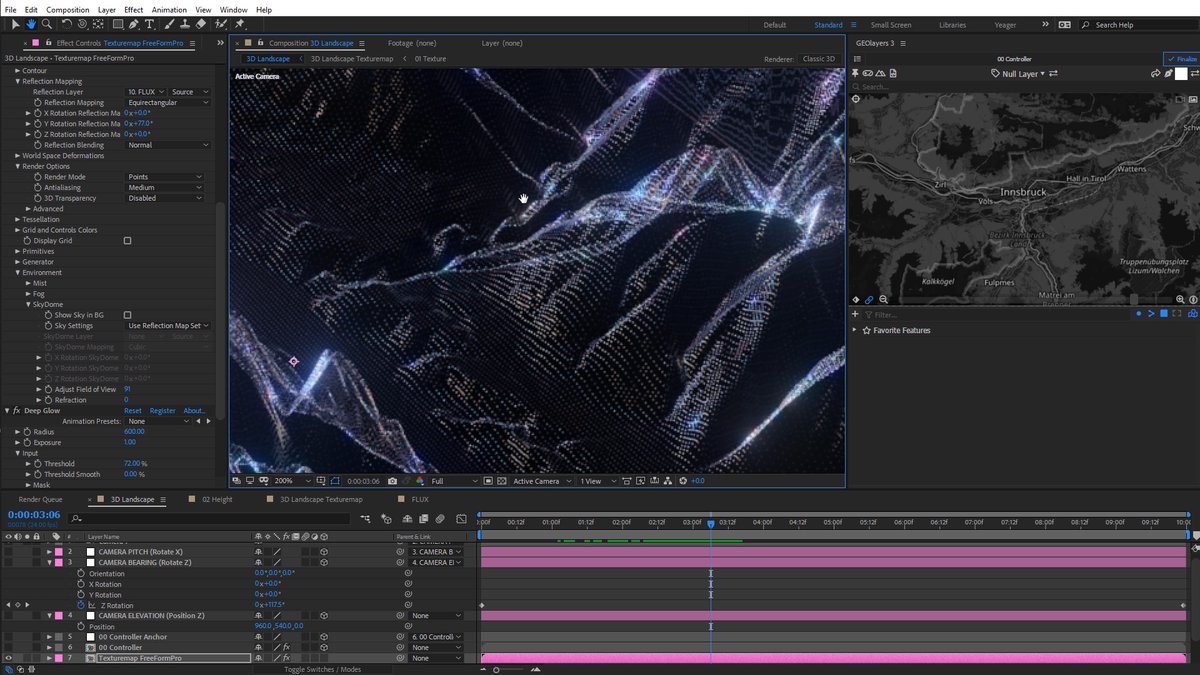Image resolution: width=1200 pixels, height=675 pixels.
Task: Click the pin icon in GEOlayers panel
Action: (x=855, y=73)
